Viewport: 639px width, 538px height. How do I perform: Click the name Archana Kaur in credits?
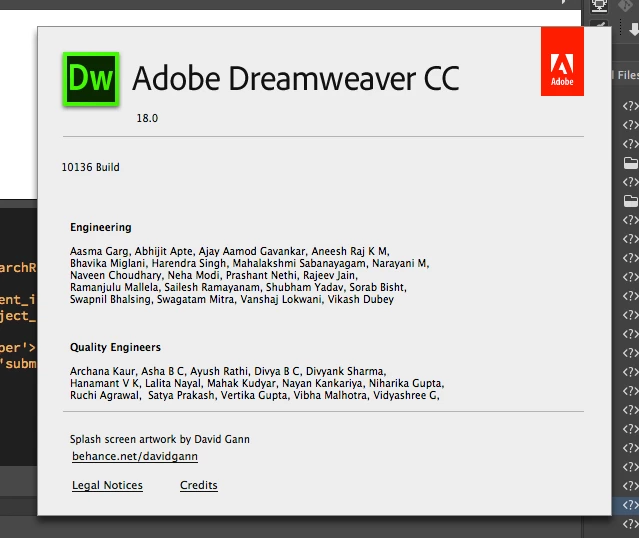[103, 371]
